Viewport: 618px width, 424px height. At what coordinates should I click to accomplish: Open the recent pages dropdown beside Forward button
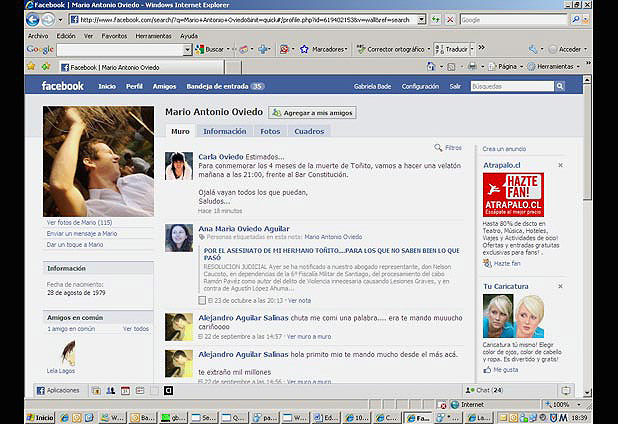tap(60, 20)
